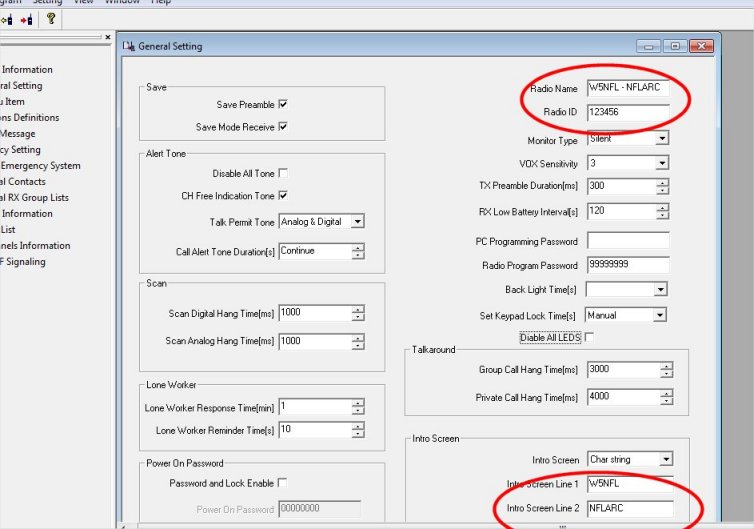
Task: Increase Scan Digital Hang Time spinner
Action: (x=358, y=309)
